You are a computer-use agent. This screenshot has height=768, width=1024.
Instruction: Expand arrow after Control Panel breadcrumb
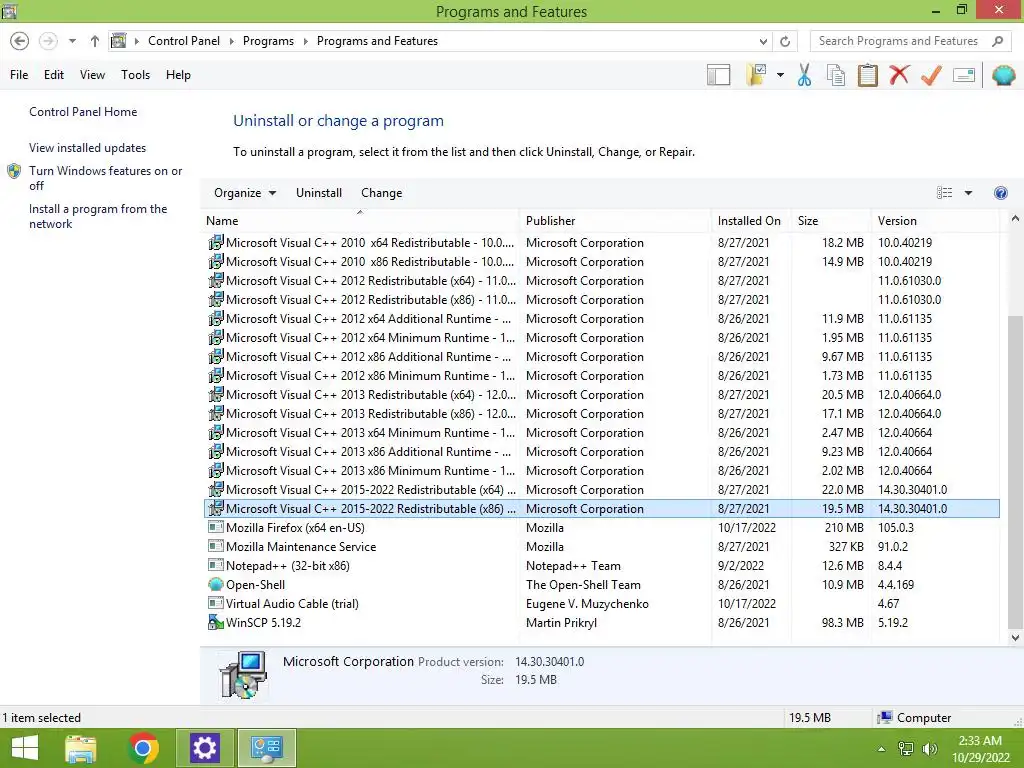click(231, 41)
